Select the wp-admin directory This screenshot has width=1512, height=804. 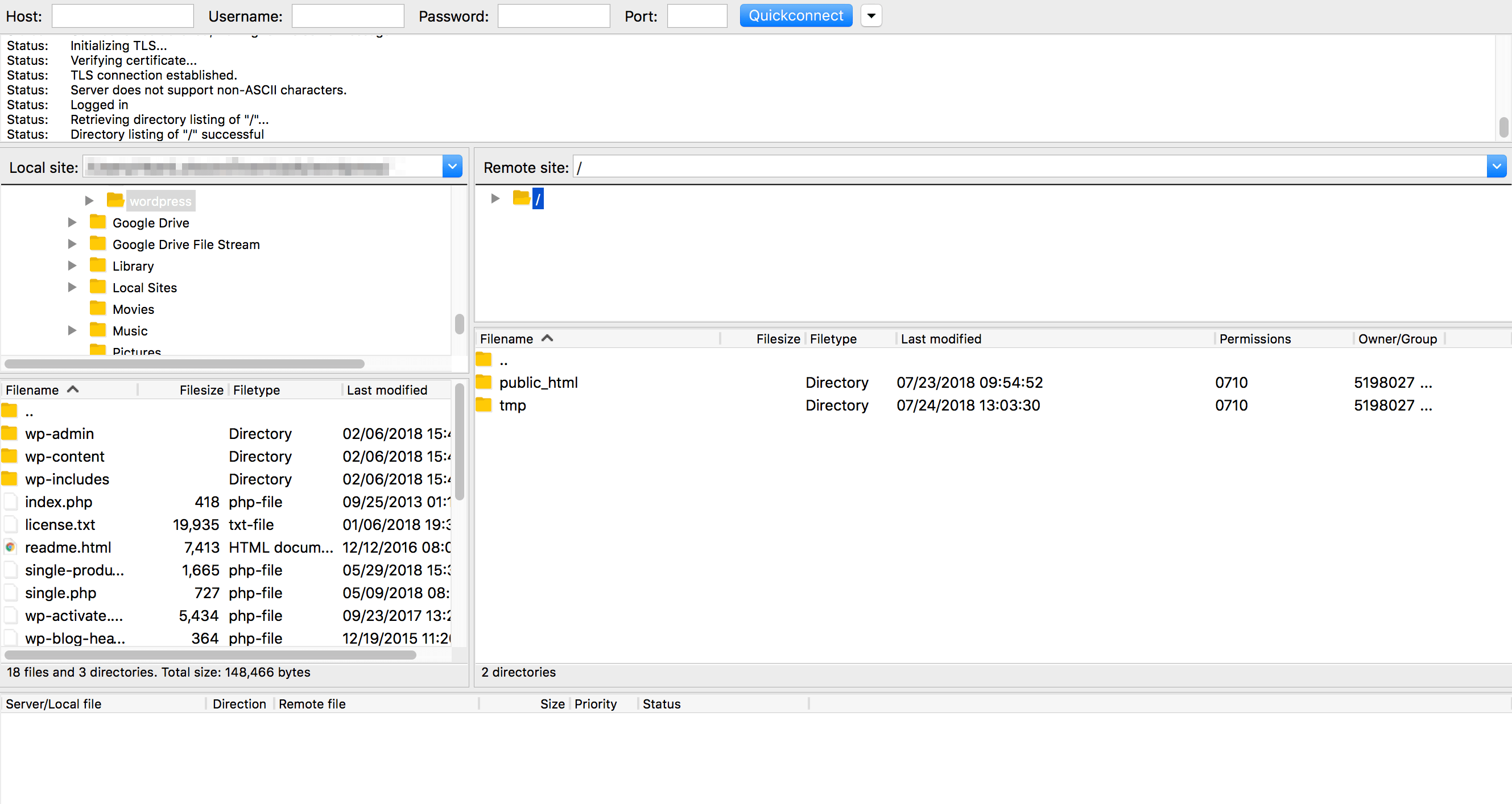pyautogui.click(x=57, y=433)
